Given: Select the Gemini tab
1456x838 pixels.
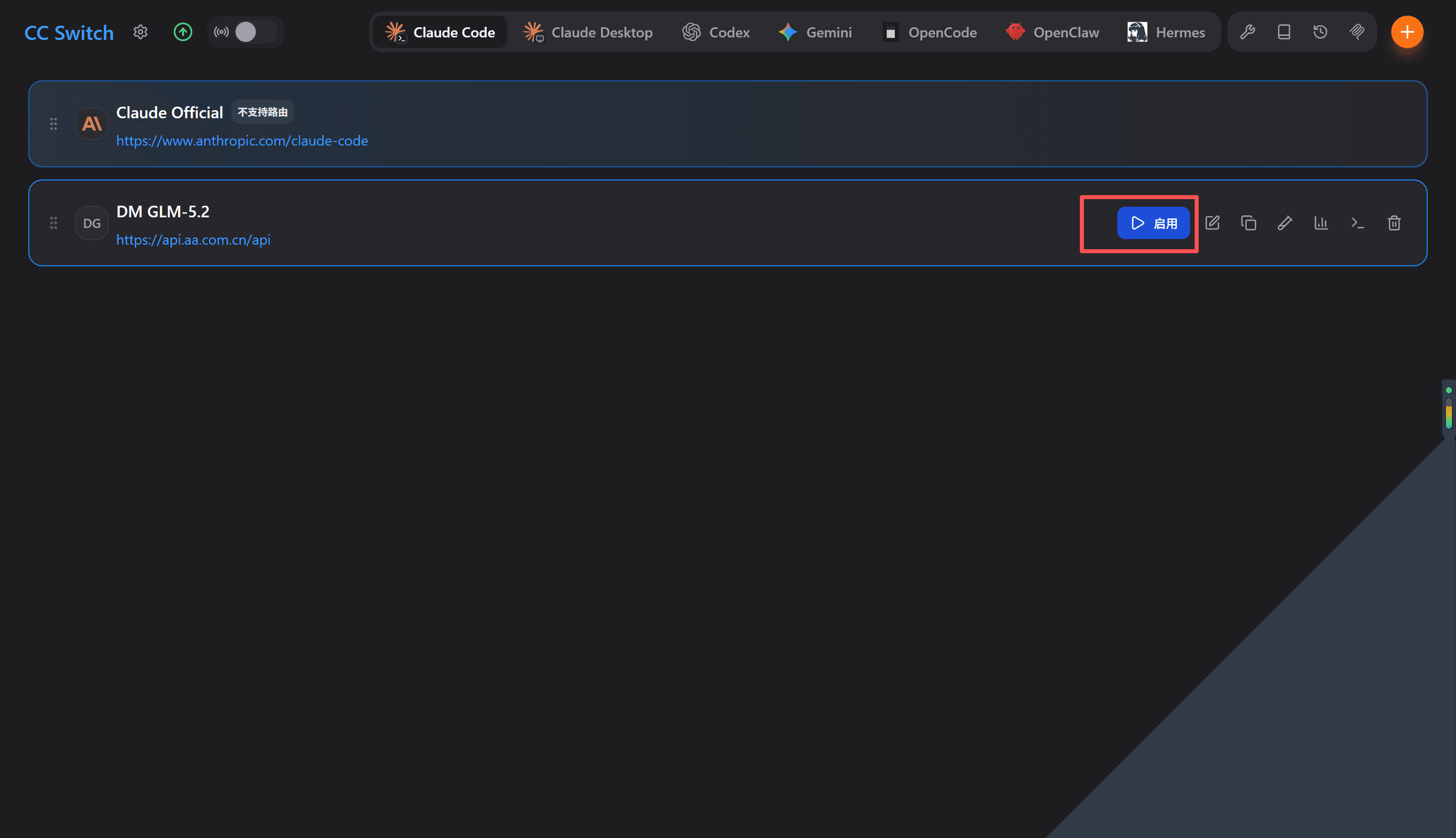Looking at the screenshot, I should (x=815, y=32).
